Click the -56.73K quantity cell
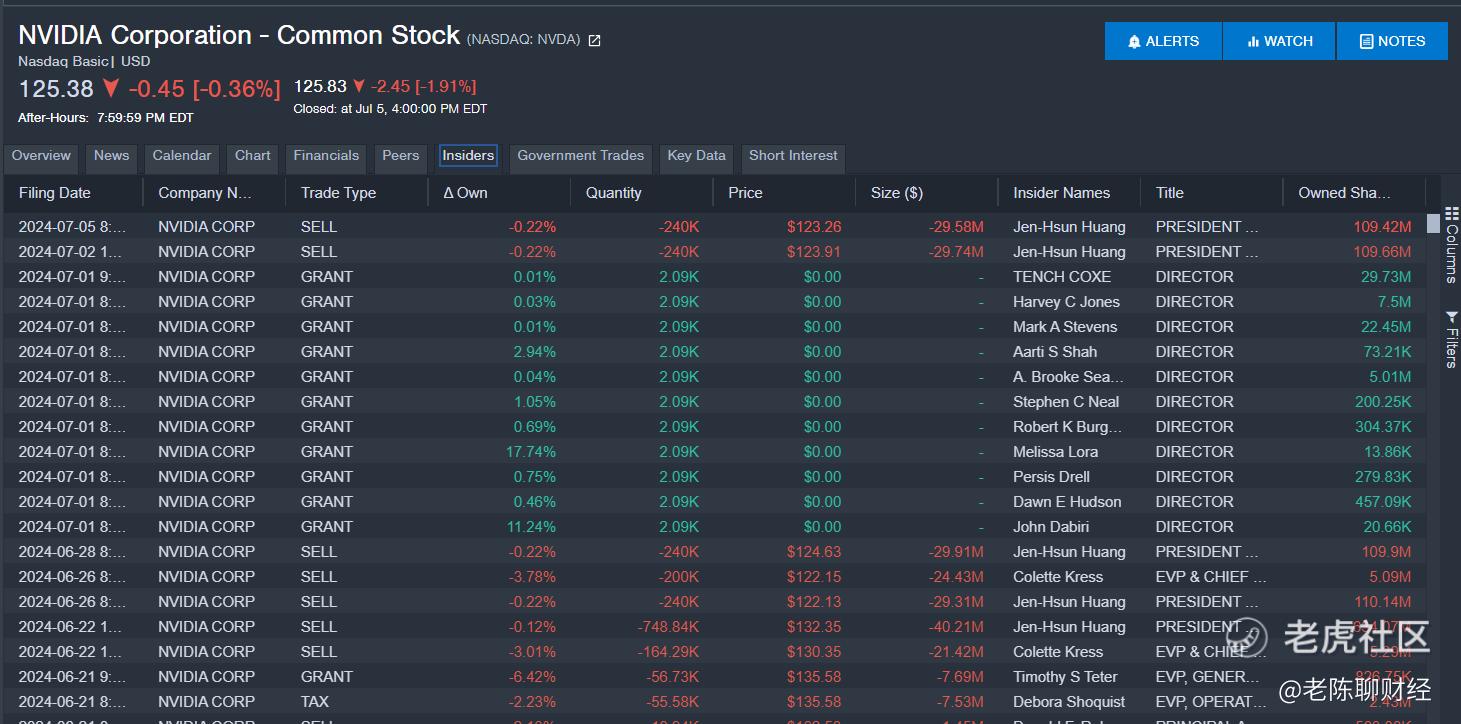This screenshot has height=724, width=1461. (673, 677)
